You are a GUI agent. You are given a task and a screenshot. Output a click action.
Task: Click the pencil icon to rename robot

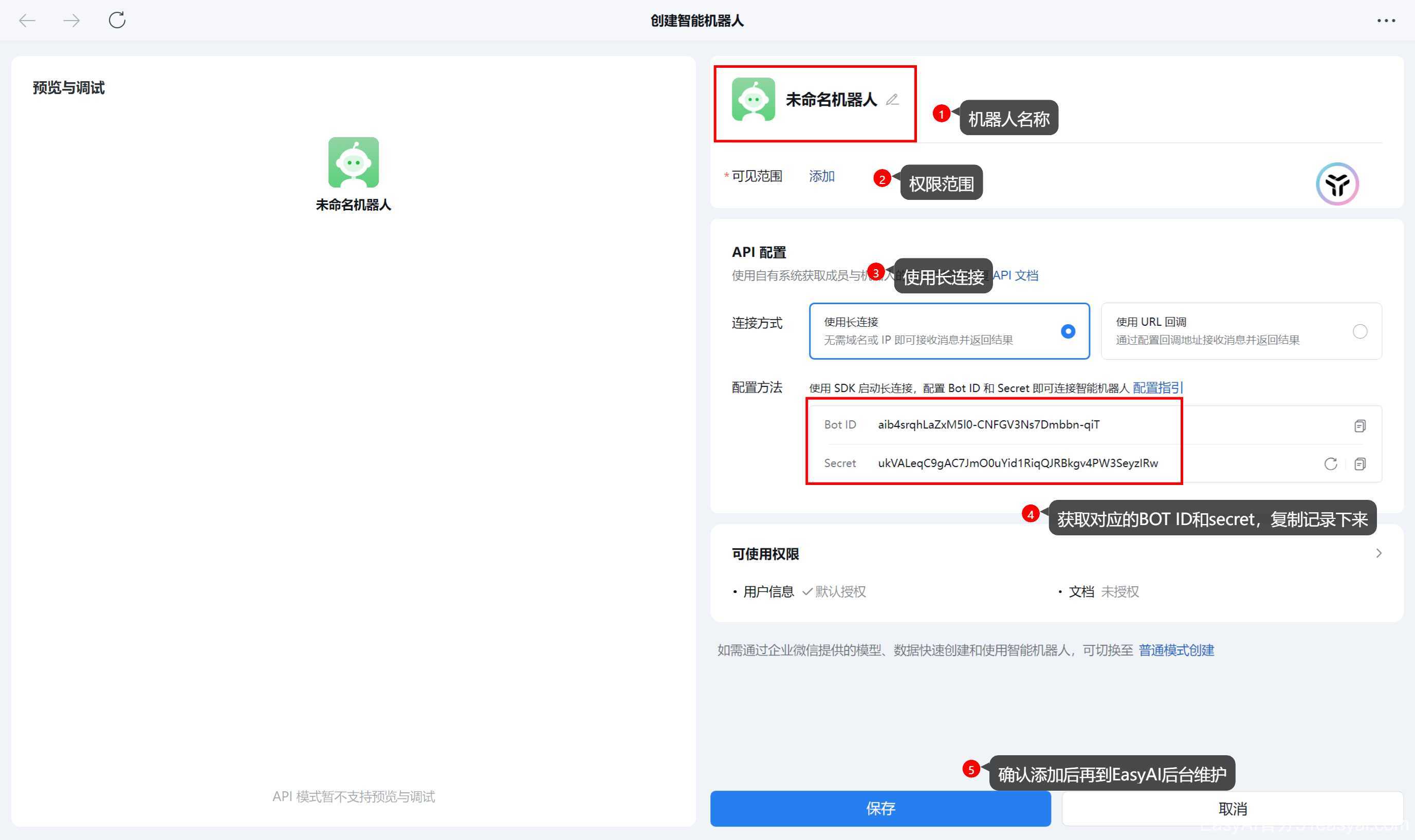coord(892,100)
